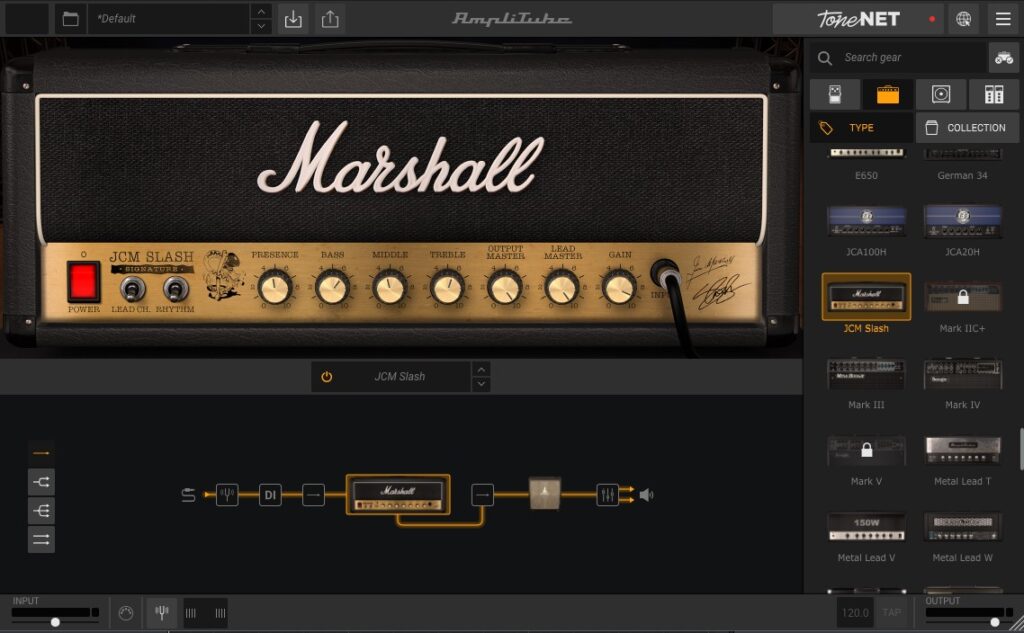1024x633 pixels.
Task: Switch to the stomp pedals tab
Action: 835,95
